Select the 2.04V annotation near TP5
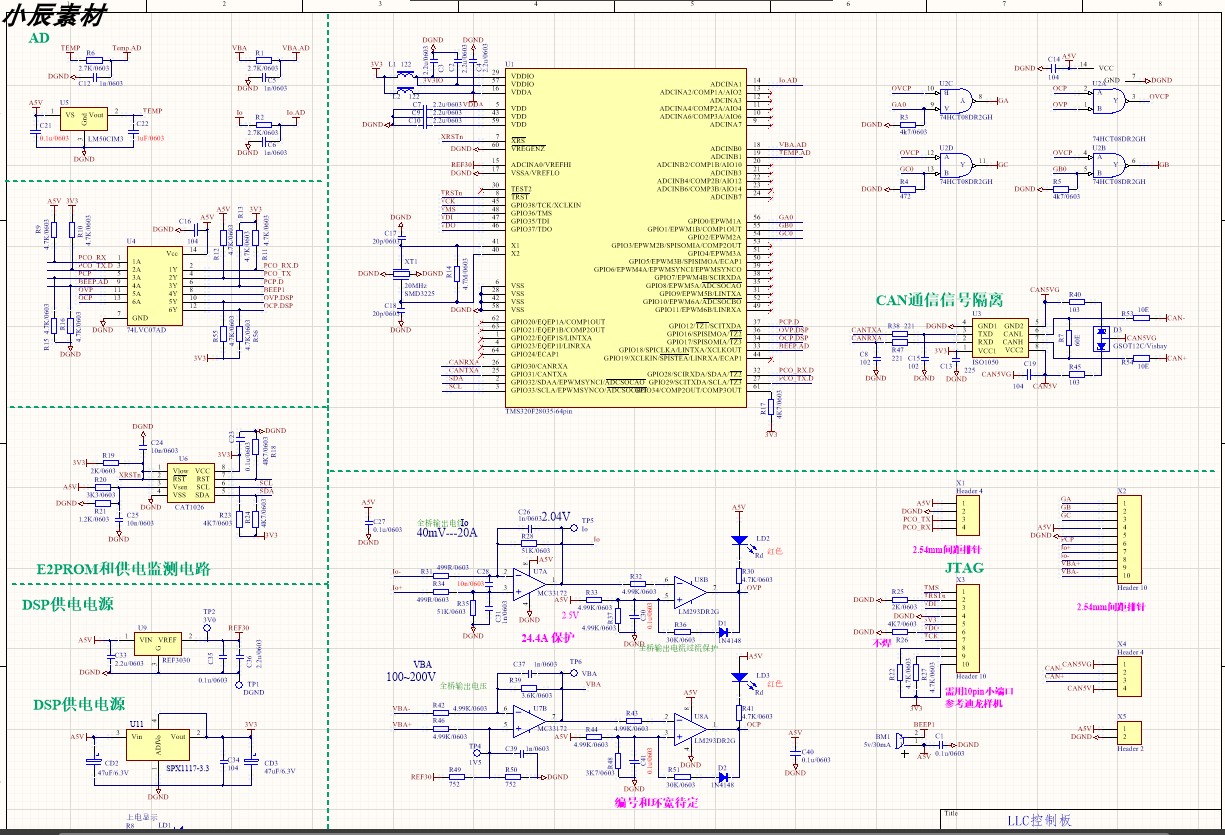The height and width of the screenshot is (835, 1225). tap(555, 517)
